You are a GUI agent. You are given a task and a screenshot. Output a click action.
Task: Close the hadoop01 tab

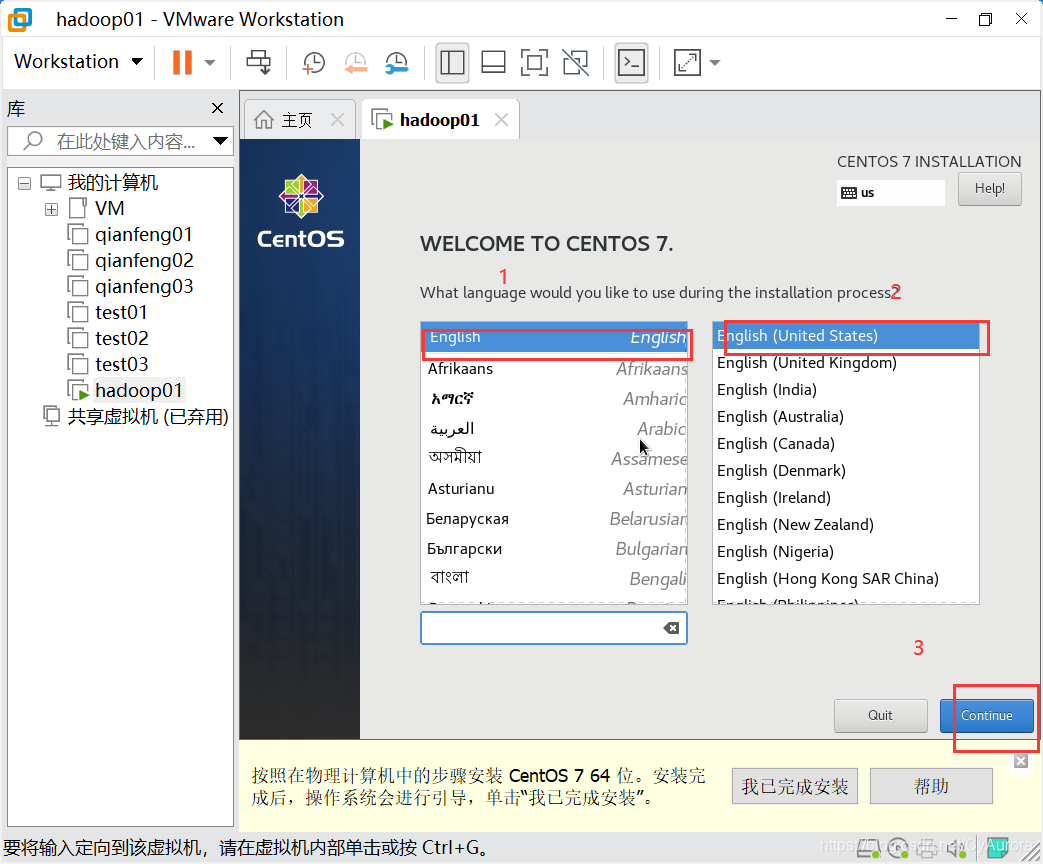(502, 120)
